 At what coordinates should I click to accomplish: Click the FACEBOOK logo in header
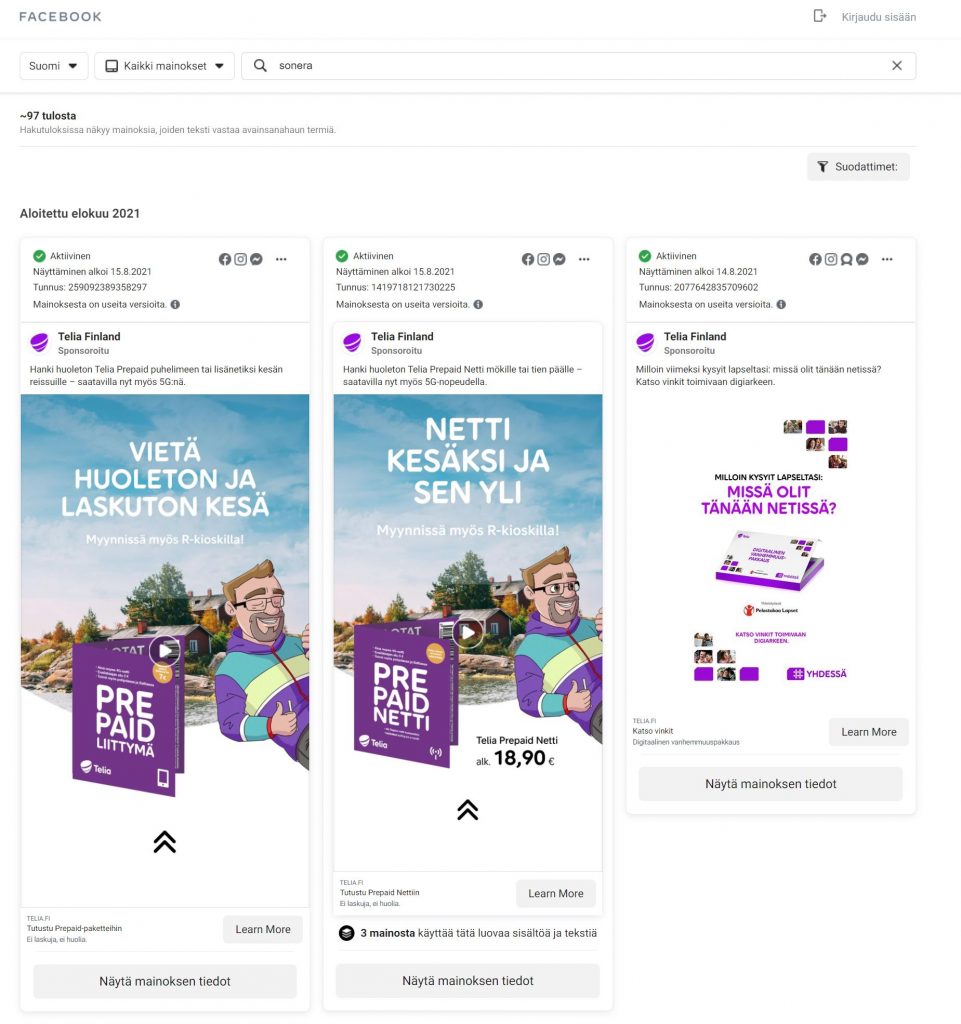[x=60, y=16]
